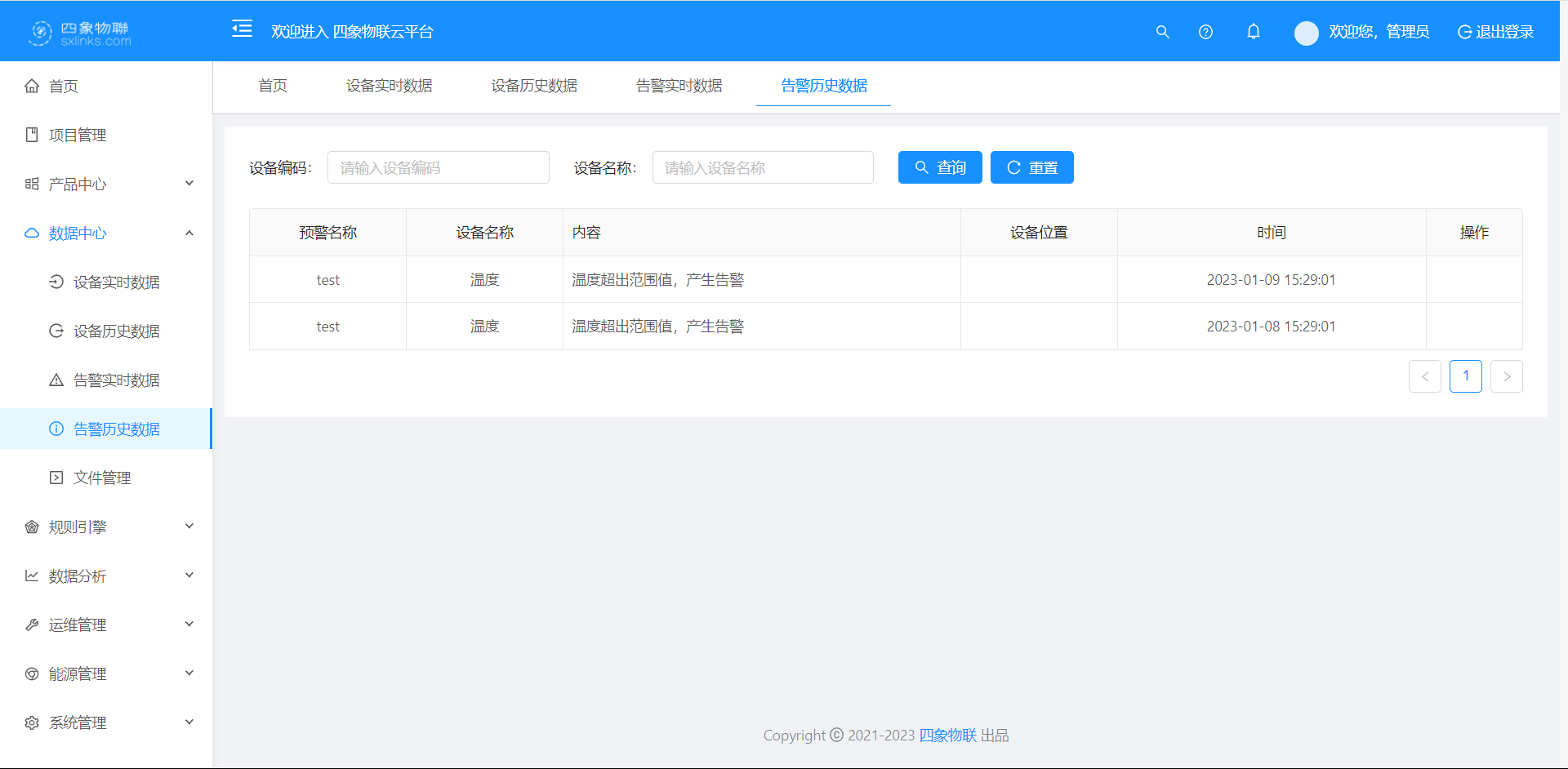The height and width of the screenshot is (769, 1568).
Task: Switch to the 设备历史数据 tab
Action: click(534, 86)
